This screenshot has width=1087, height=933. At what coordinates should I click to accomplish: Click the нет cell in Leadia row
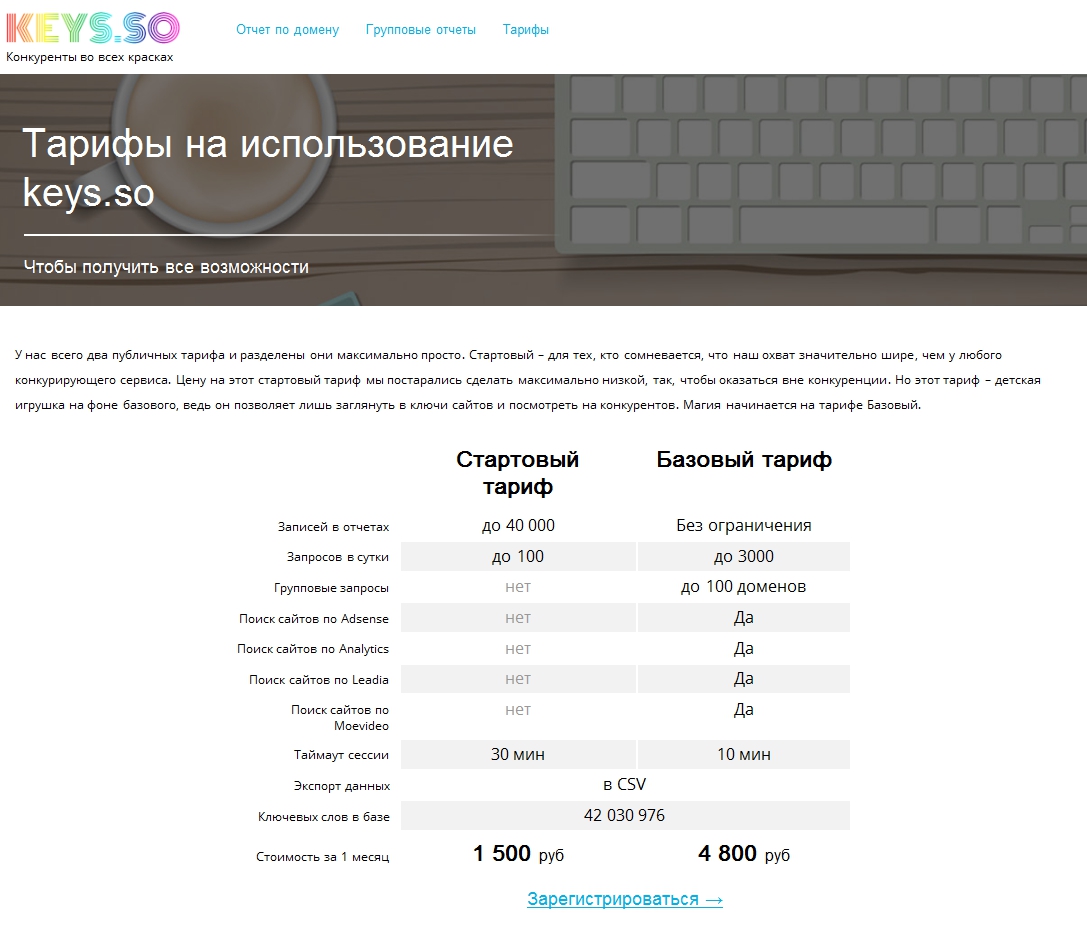(518, 679)
